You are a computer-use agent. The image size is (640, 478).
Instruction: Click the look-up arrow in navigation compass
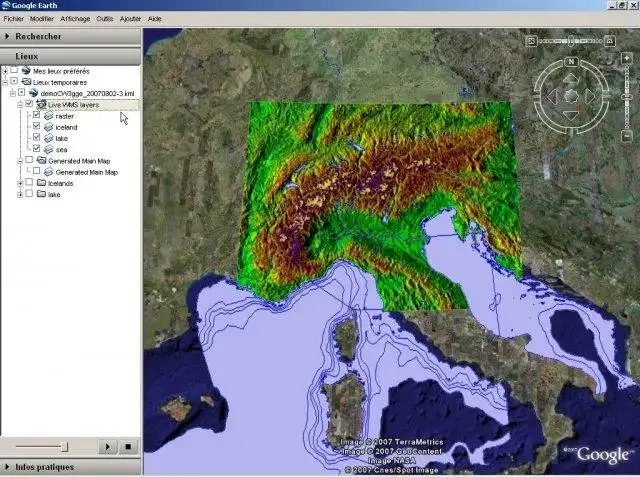(x=571, y=78)
